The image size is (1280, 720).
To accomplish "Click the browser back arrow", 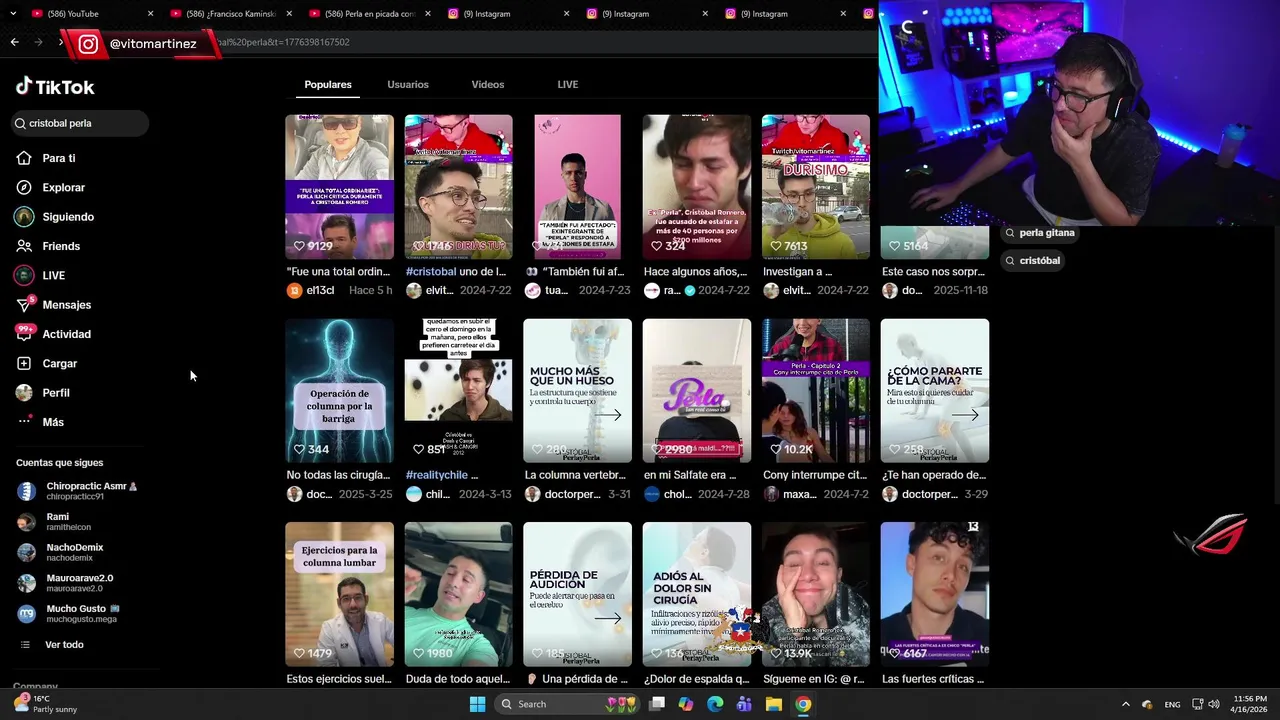I will (14, 42).
